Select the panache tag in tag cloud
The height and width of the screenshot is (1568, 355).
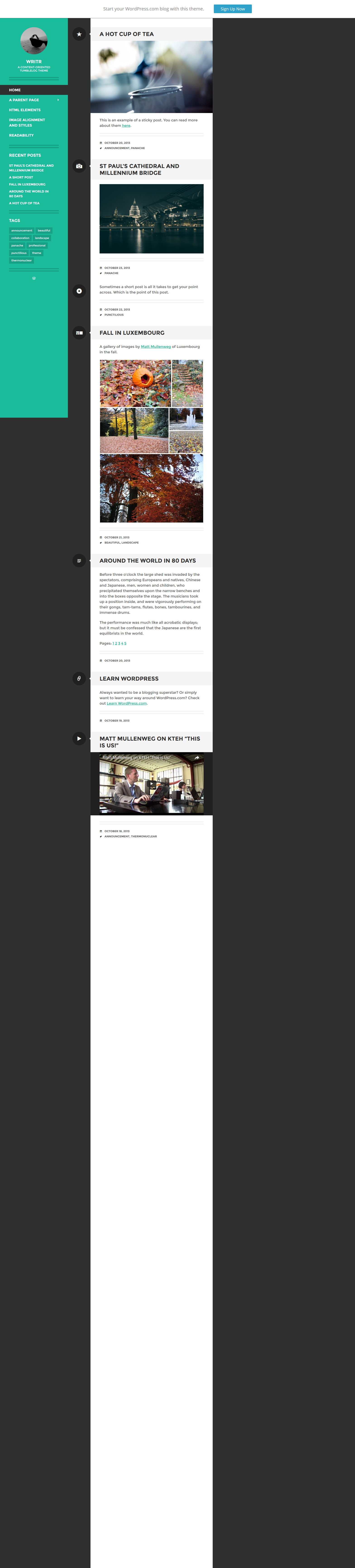(x=17, y=245)
